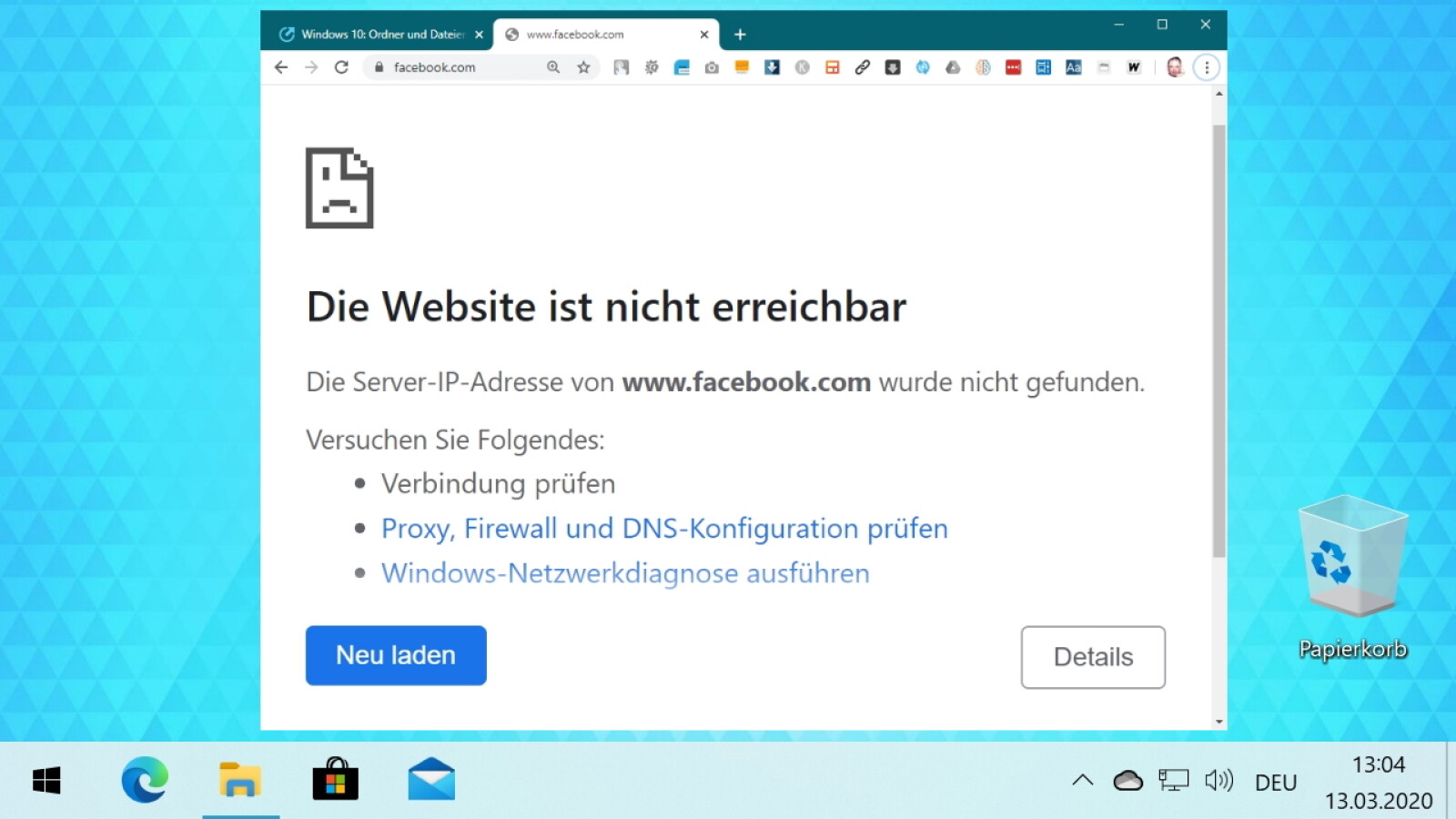Click the chain link extension icon
1456x819 pixels.
(862, 67)
